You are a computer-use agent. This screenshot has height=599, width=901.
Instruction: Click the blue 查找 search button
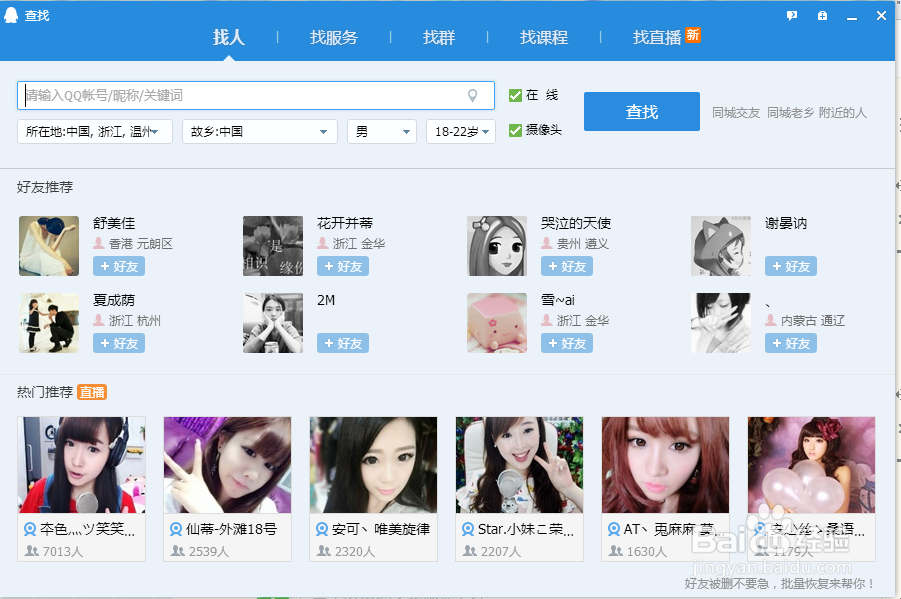(x=642, y=112)
